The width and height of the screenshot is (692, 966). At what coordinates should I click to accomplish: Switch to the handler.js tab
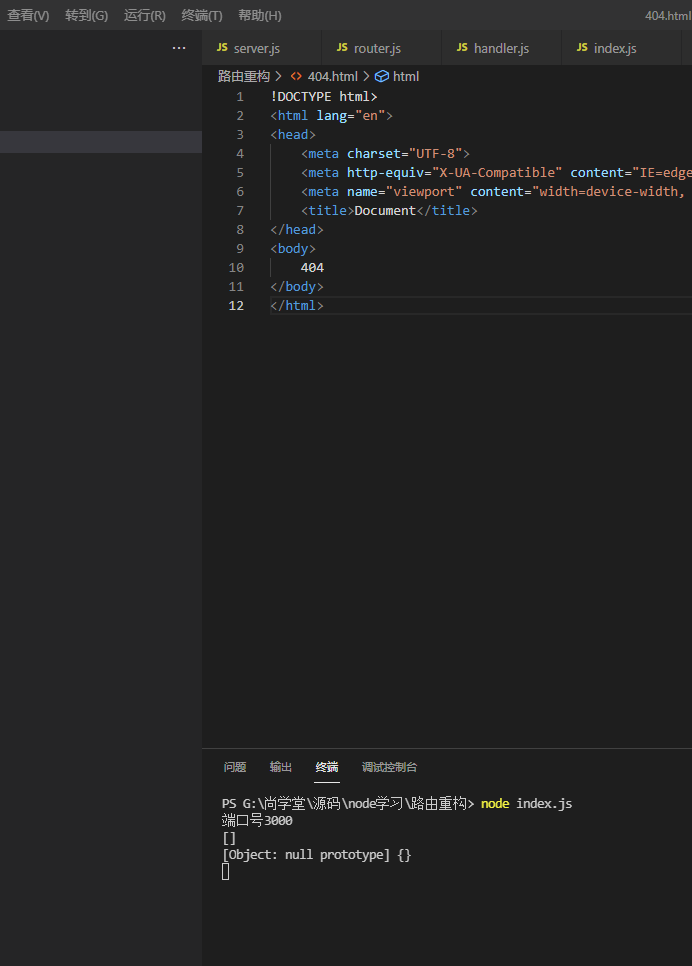coord(502,48)
